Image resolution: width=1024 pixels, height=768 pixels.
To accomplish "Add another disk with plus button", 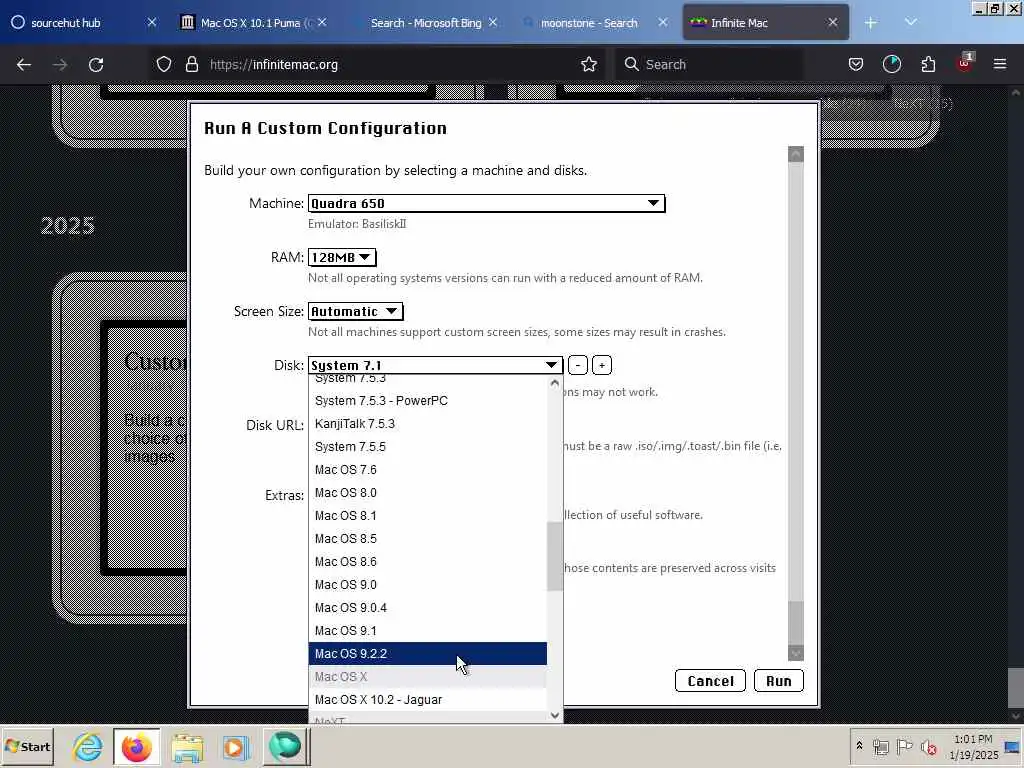I will (601, 365).
